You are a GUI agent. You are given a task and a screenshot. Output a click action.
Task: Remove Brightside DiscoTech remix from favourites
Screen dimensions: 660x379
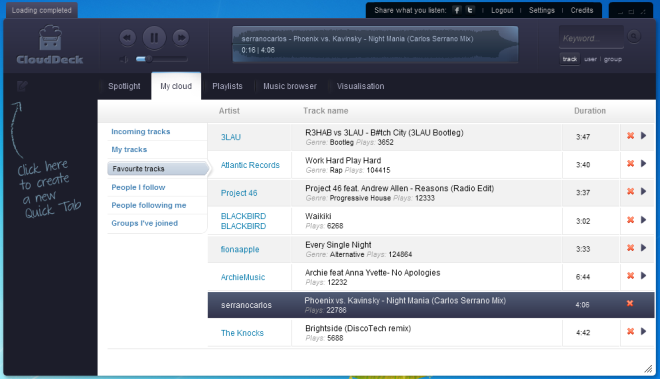tap(630, 331)
